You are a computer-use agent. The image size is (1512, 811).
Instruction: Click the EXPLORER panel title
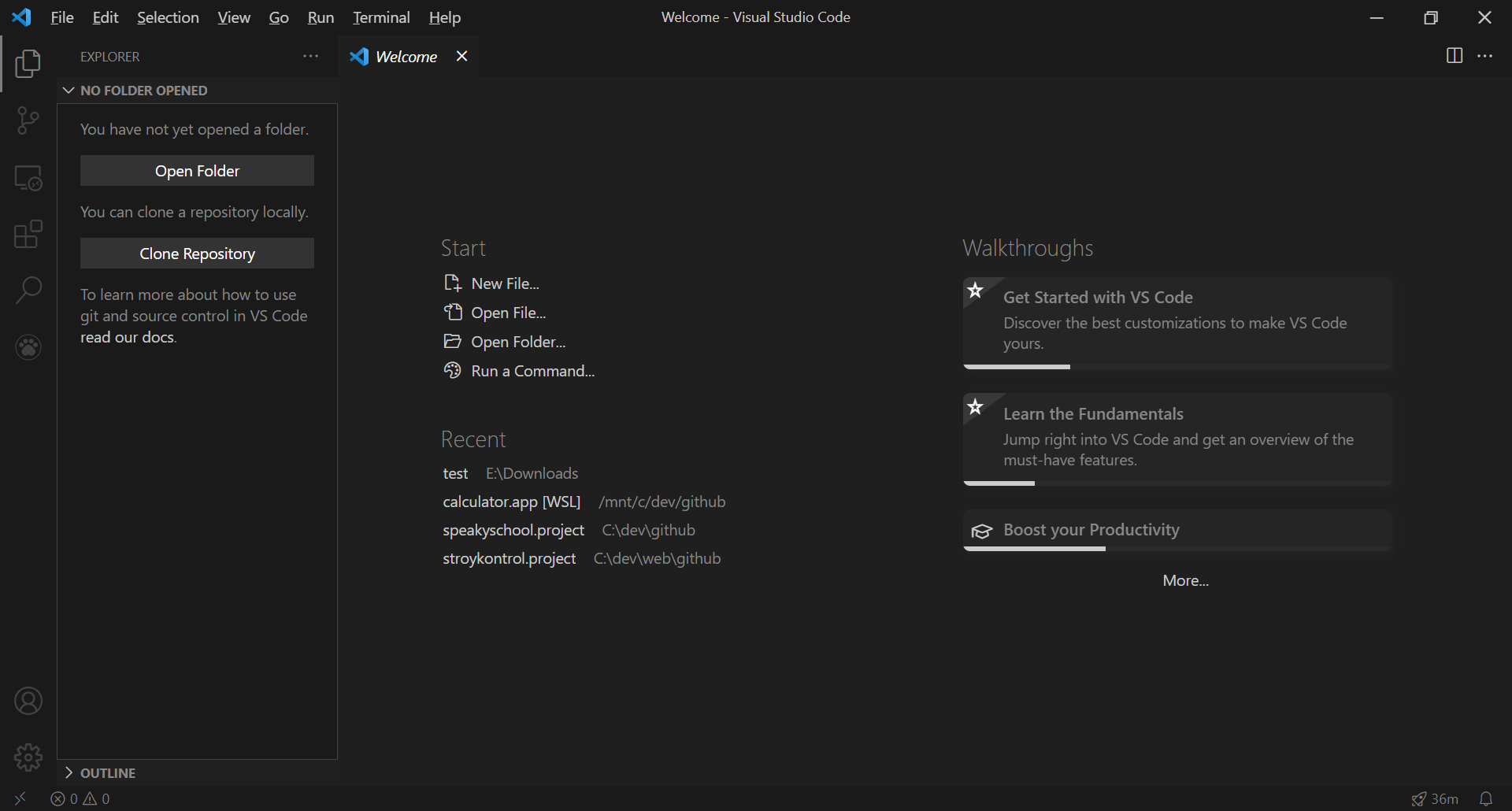pos(110,57)
